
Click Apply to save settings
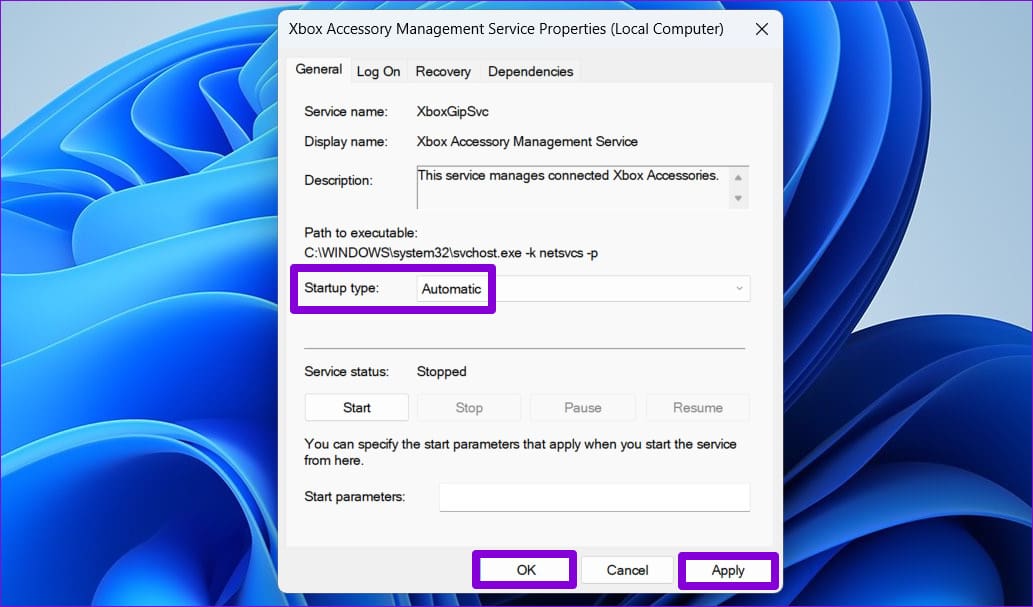pyautogui.click(x=728, y=570)
